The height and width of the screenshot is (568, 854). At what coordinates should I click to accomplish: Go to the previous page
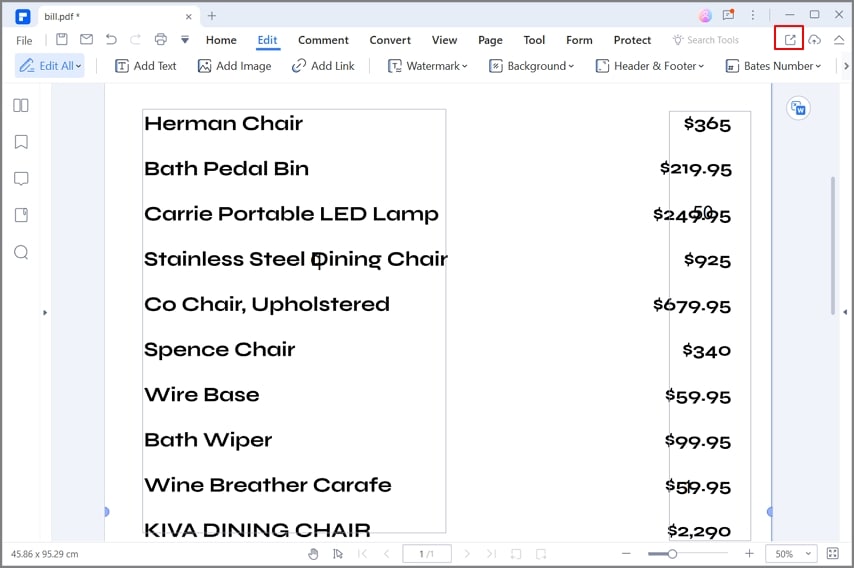[x=387, y=554]
